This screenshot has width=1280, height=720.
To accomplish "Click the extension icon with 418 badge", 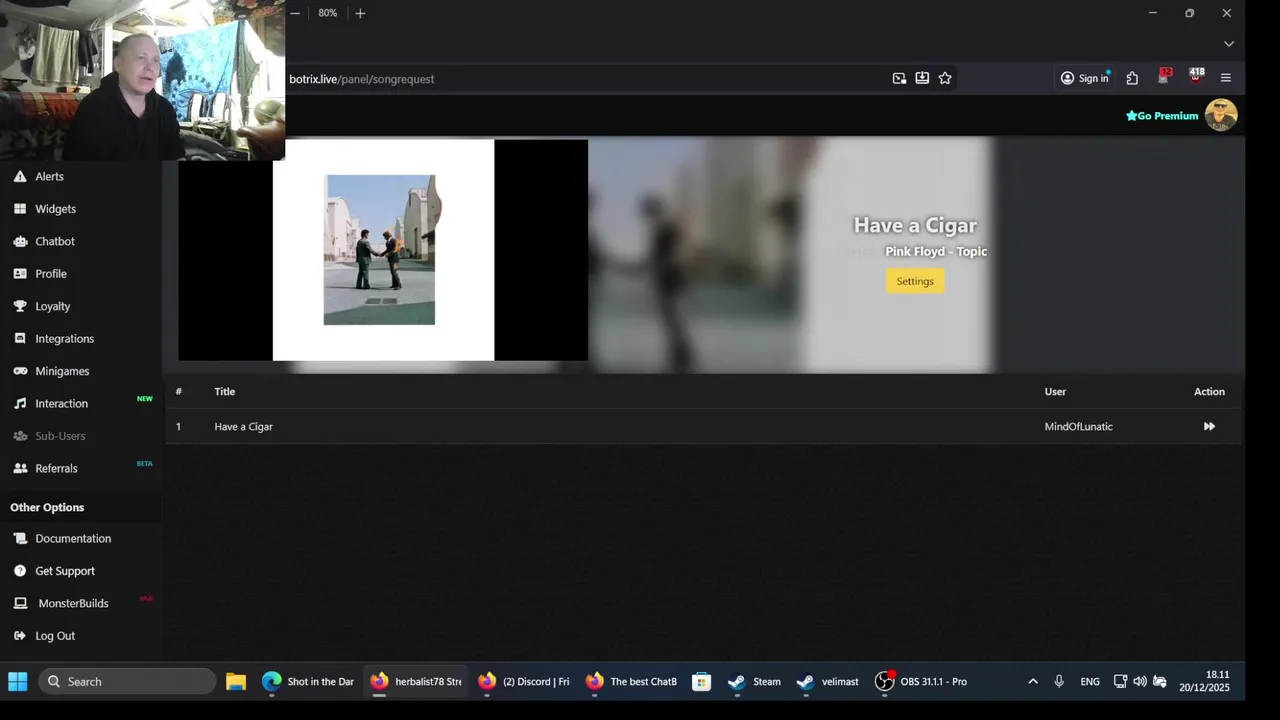I will (1196, 77).
